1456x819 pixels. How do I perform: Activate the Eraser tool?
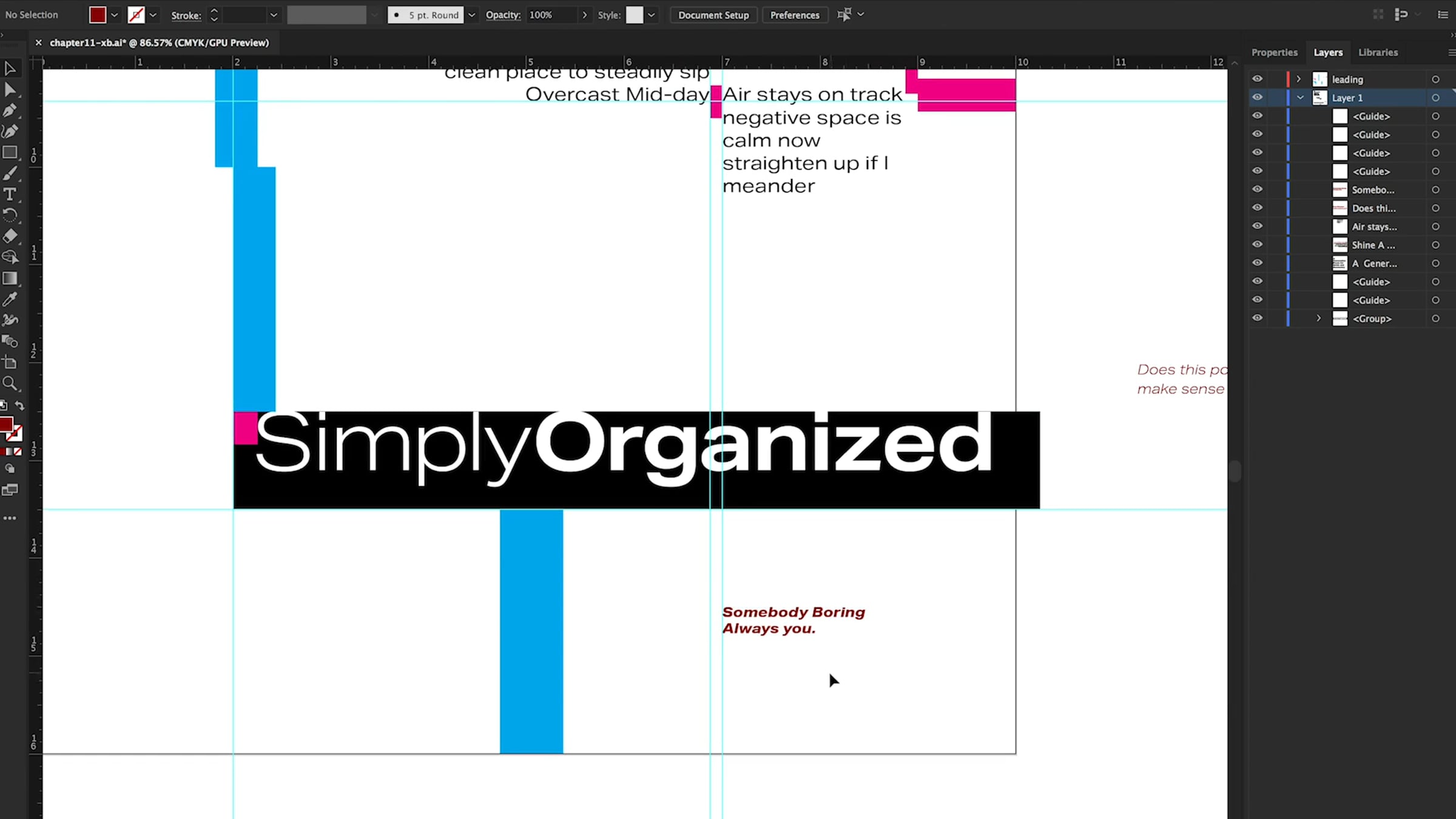click(x=10, y=236)
